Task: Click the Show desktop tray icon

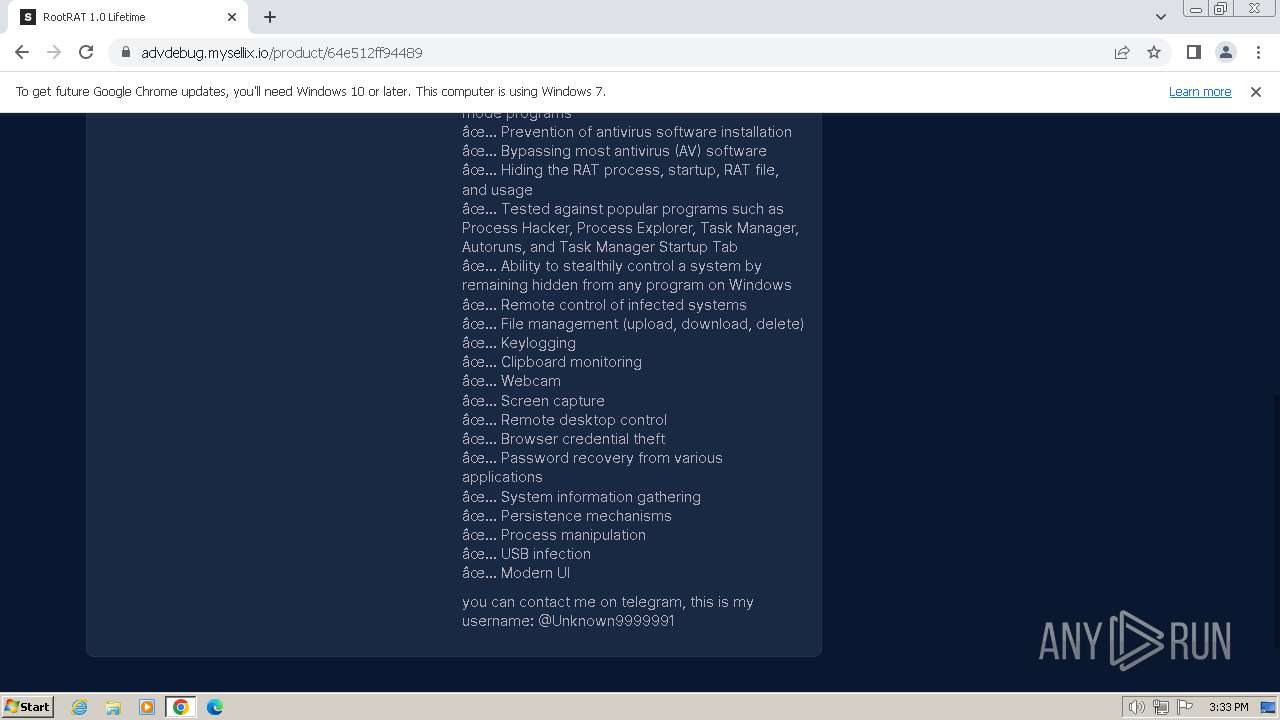Action: click(1268, 707)
